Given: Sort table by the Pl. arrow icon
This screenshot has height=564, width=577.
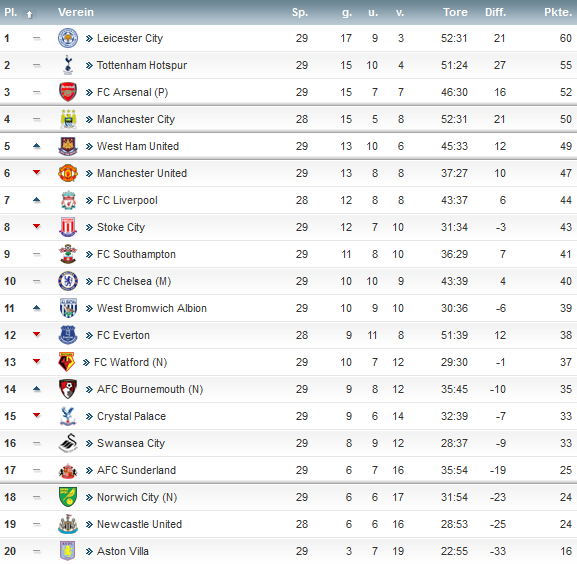Looking at the screenshot, I should [29, 14].
